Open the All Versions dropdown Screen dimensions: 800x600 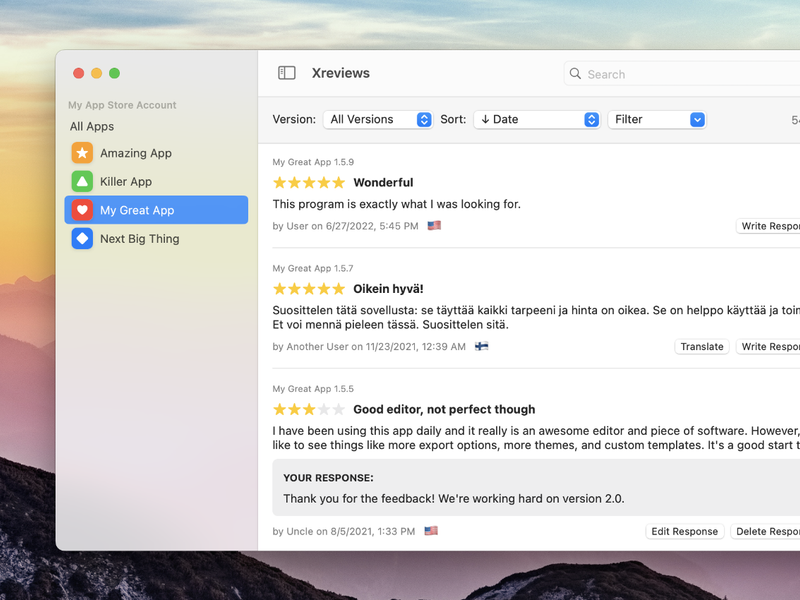378,119
